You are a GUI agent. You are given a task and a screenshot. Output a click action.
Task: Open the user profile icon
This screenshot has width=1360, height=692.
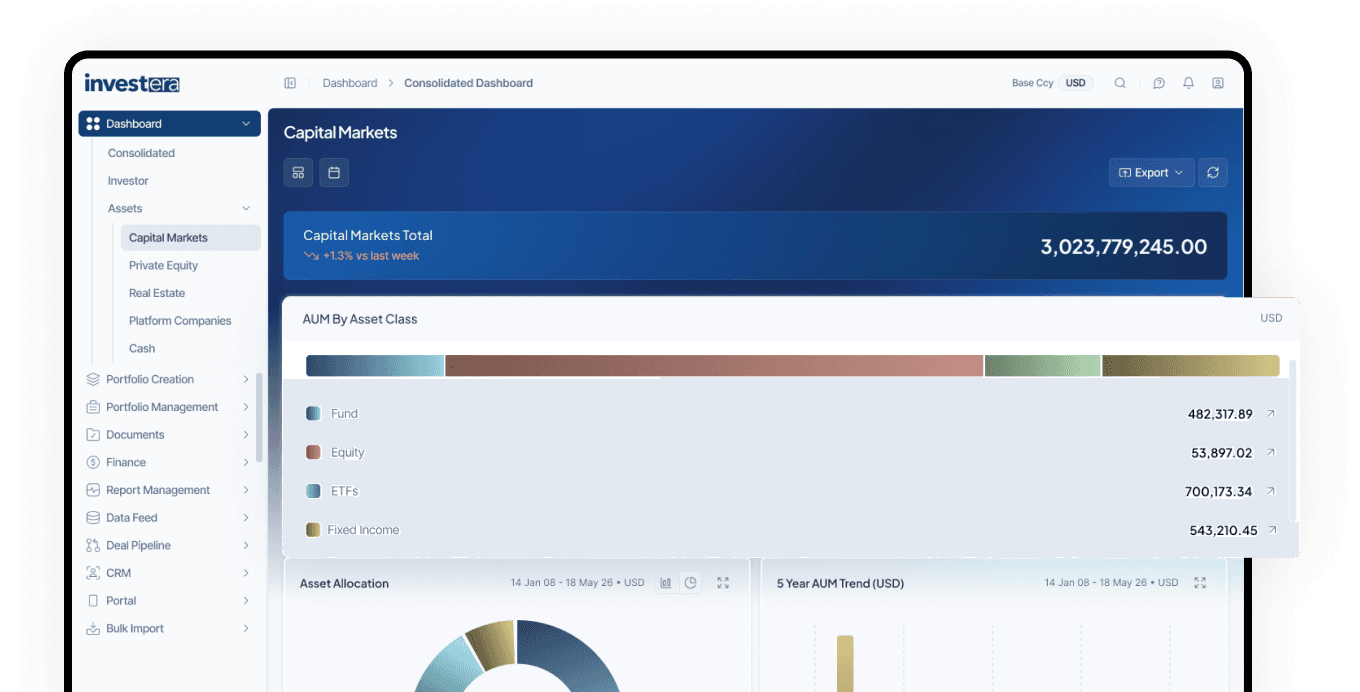click(1218, 83)
